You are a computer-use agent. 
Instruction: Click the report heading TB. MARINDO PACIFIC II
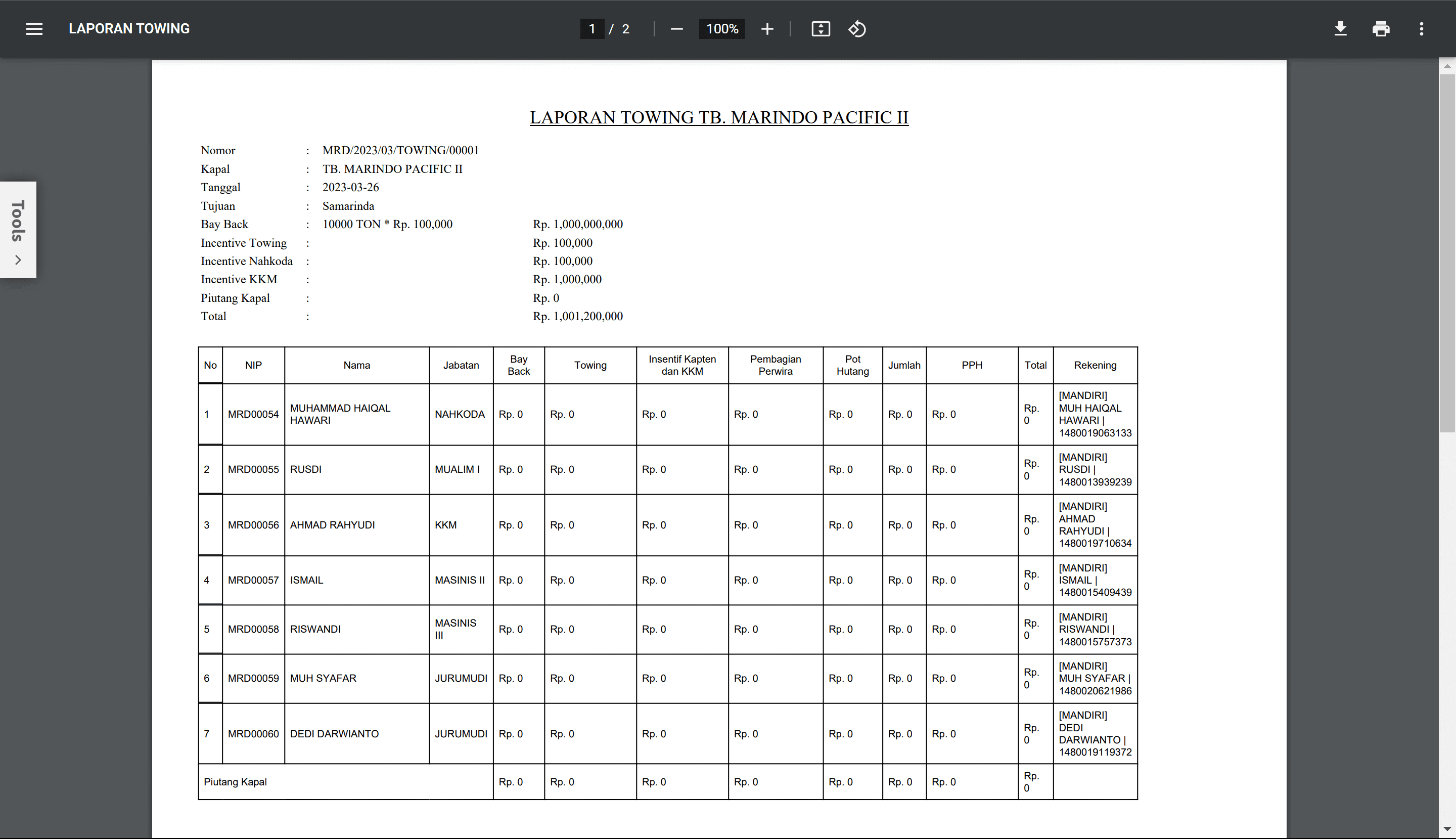[x=719, y=117]
